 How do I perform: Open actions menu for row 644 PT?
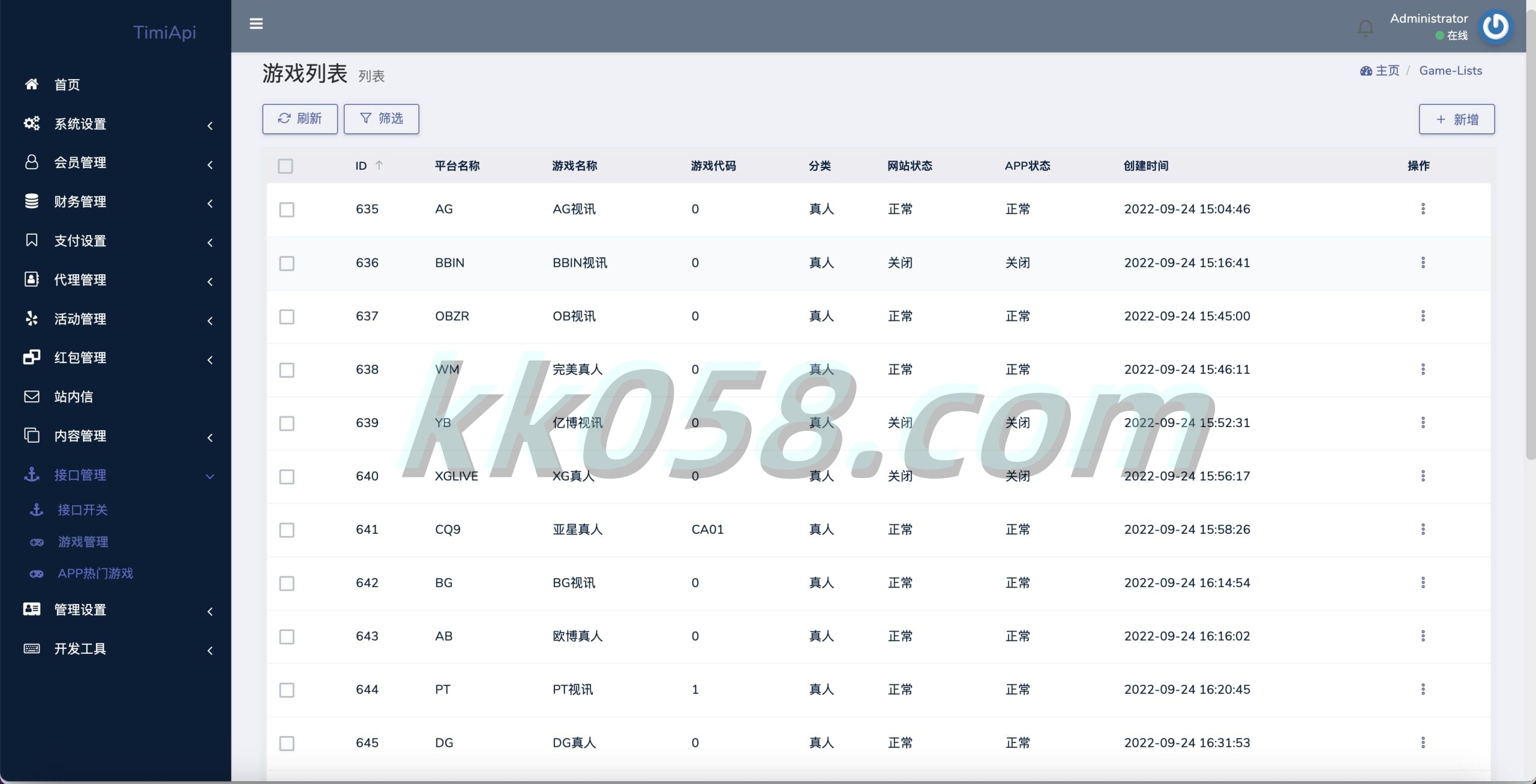click(1423, 689)
